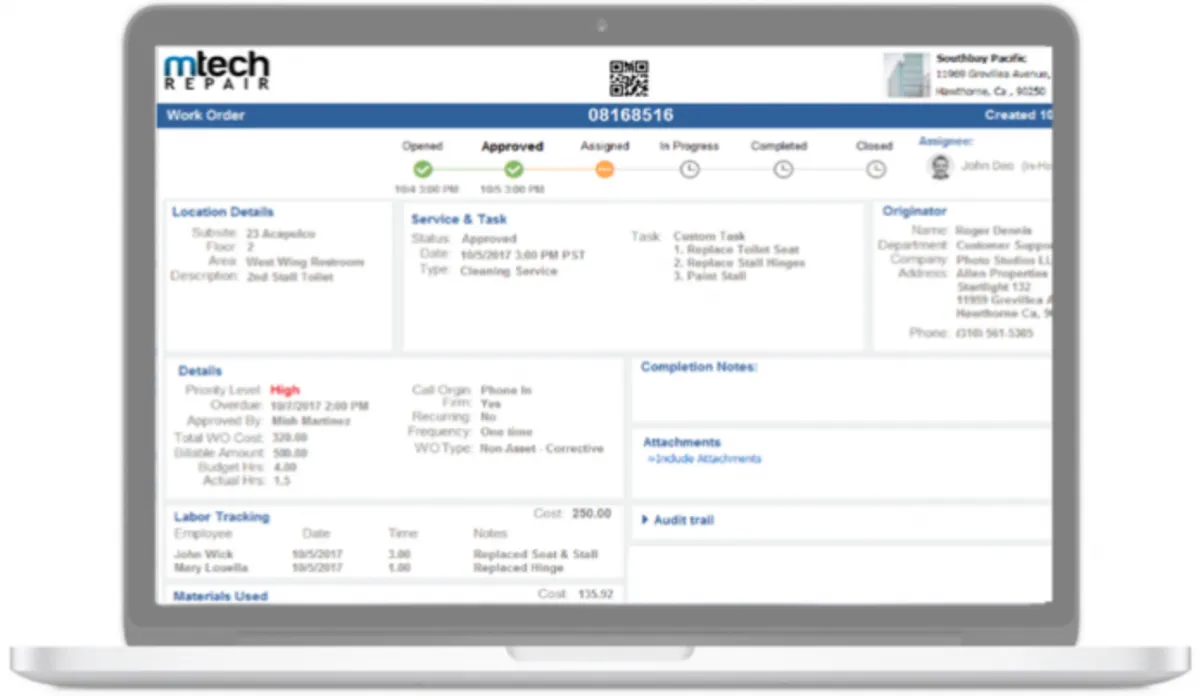Click the Replaced Hinge note
This screenshot has height=696, width=1200.
(x=518, y=568)
